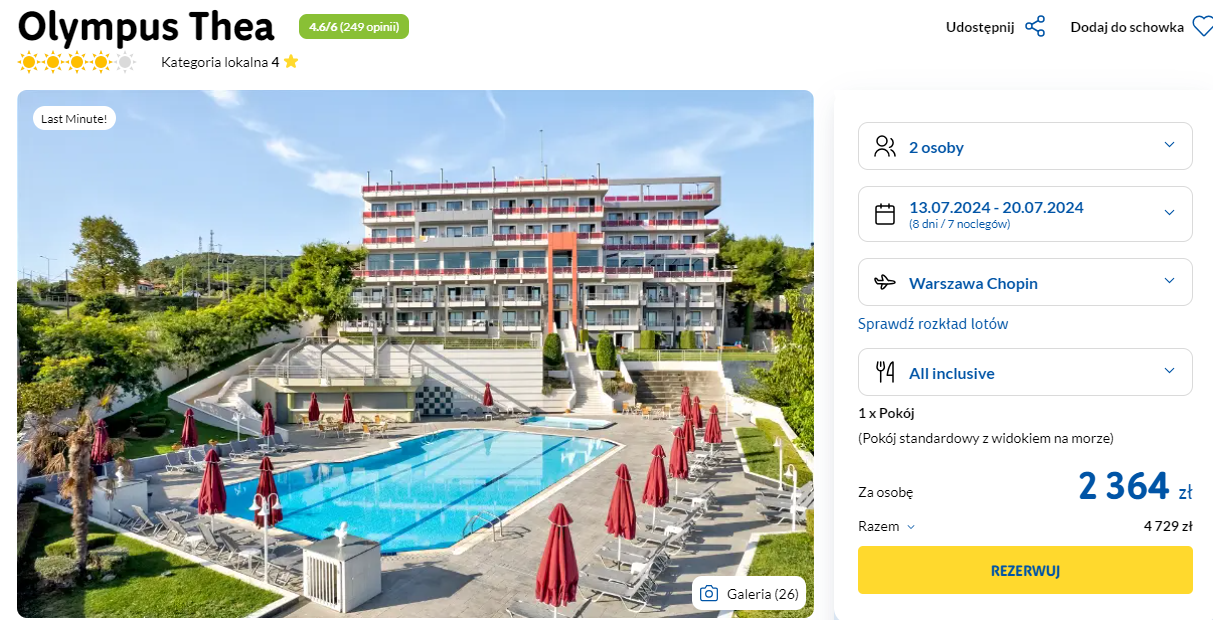Open the 13.07.2024 - 20.07.2024 date dropdown

click(1025, 214)
